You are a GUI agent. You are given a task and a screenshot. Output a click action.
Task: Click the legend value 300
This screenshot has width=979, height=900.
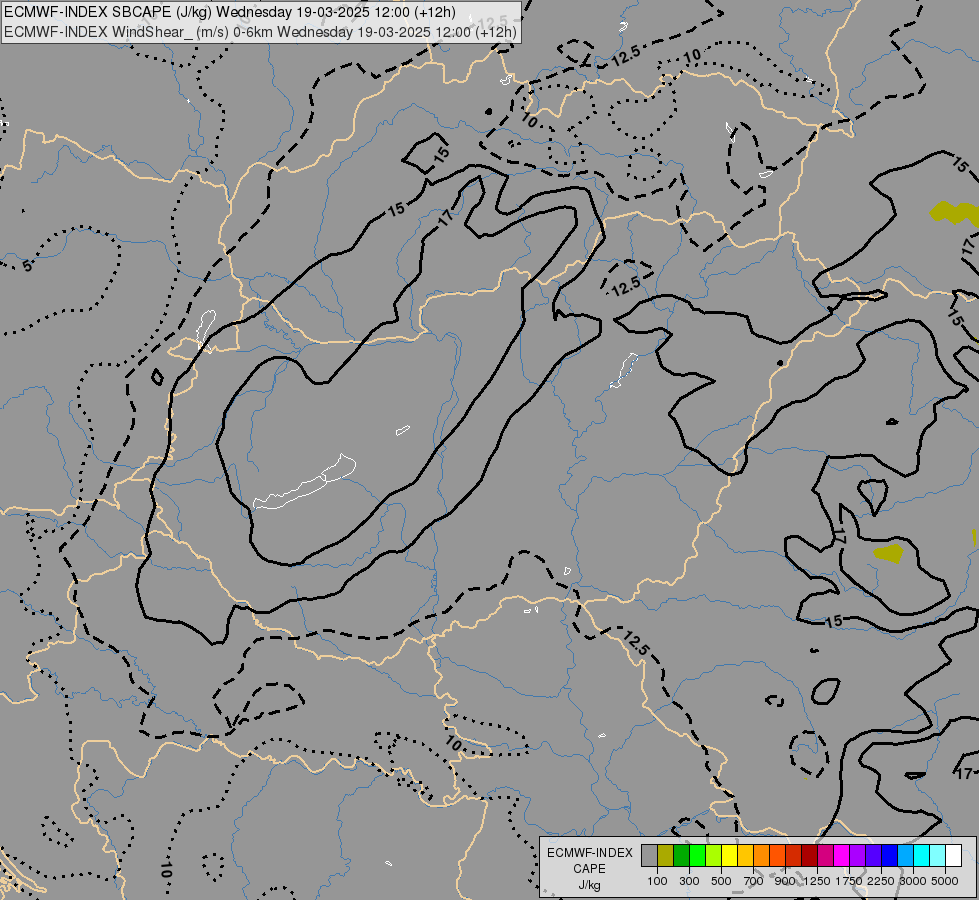coord(689,881)
